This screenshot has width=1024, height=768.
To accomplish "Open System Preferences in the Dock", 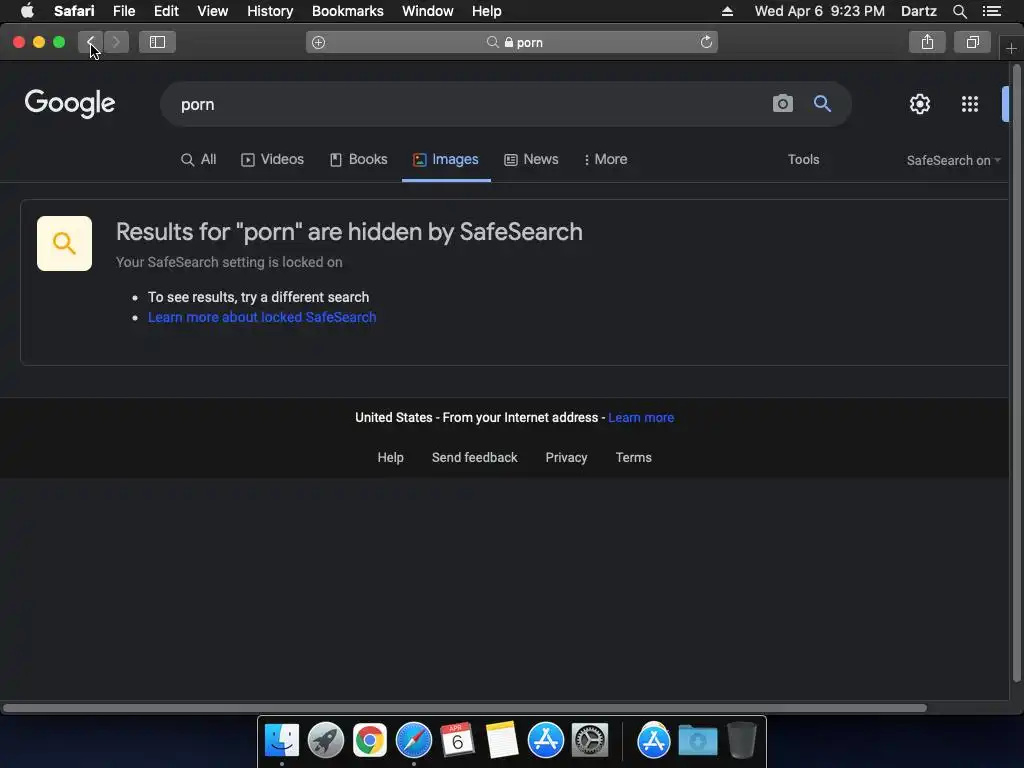I will 590,741.
